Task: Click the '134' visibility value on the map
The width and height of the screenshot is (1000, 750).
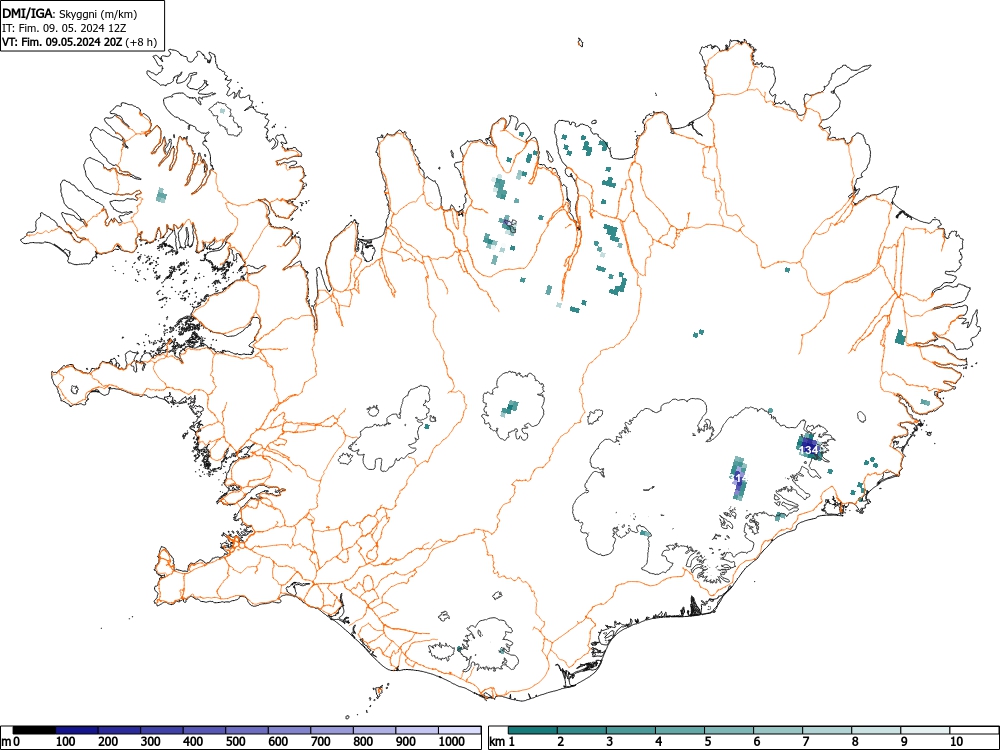Action: pos(809,450)
